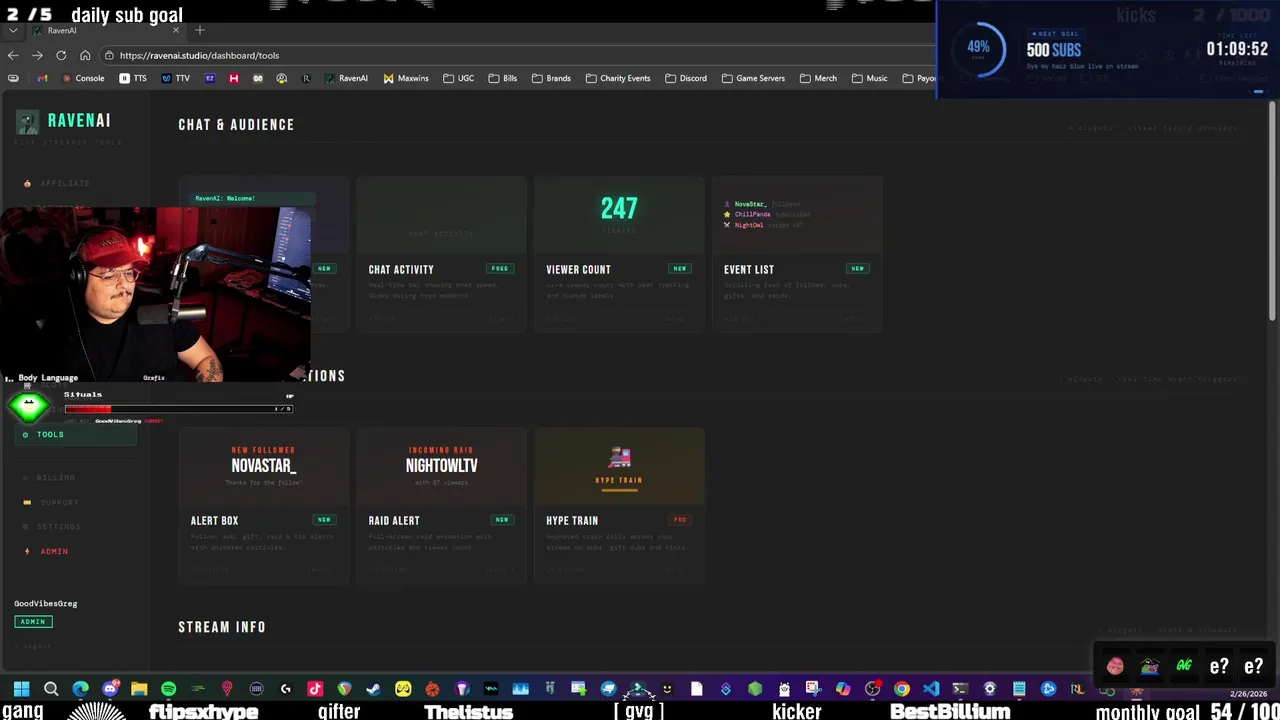
Task: Open Support in RavenAI sidebar
Action: click(58, 502)
